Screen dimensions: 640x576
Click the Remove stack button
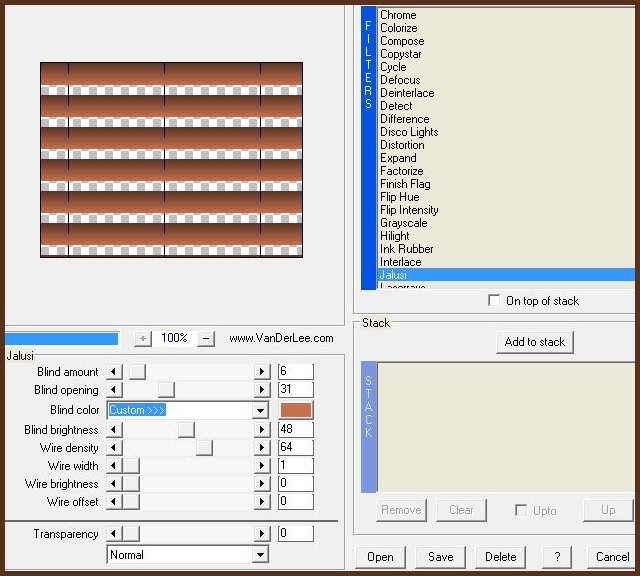tap(401, 510)
